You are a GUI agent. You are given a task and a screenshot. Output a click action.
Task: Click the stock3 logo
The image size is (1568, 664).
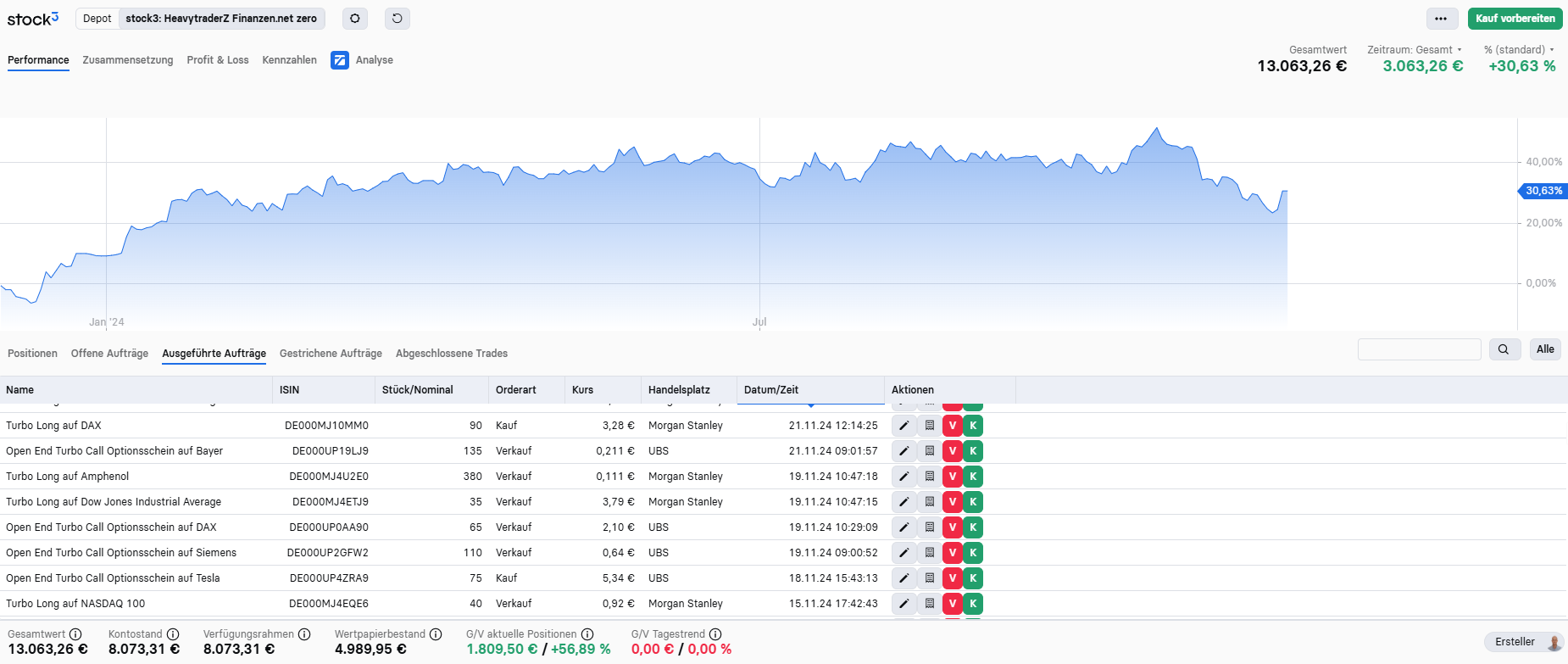pos(33,19)
